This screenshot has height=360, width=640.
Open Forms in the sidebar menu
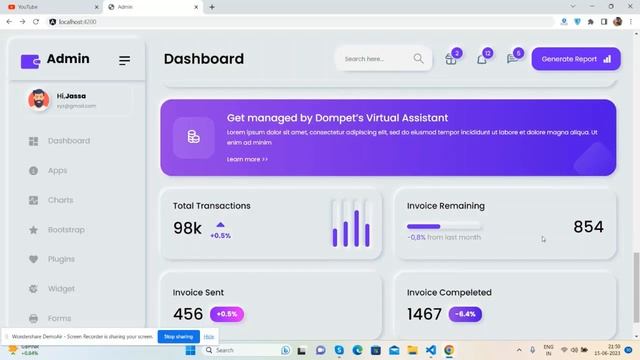pos(59,318)
